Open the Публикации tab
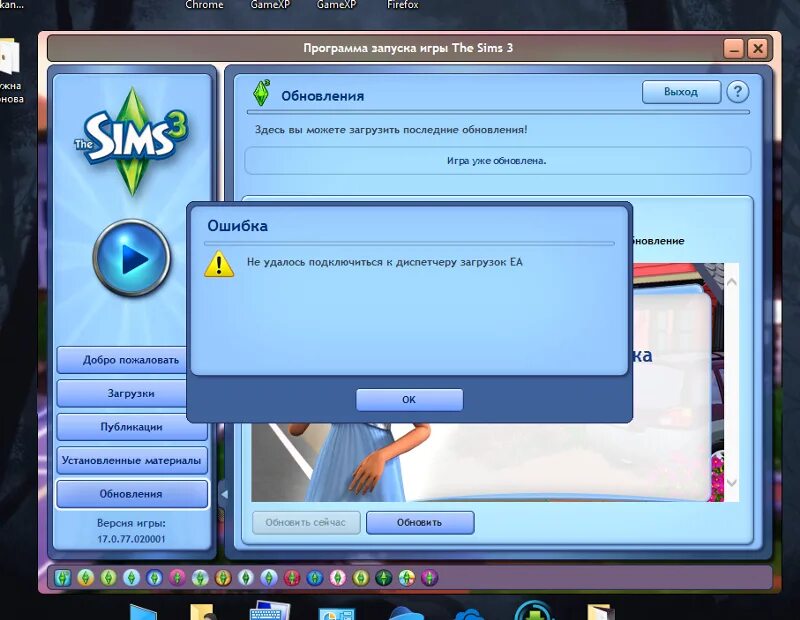 (x=132, y=427)
